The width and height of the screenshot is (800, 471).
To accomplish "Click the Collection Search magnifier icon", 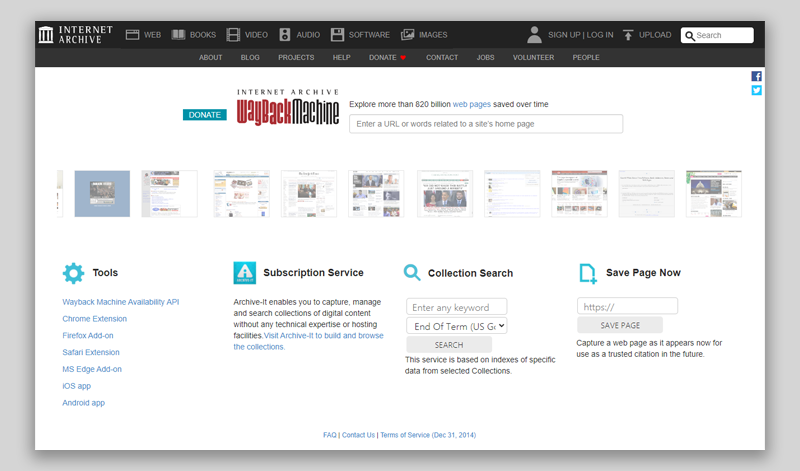I will pyautogui.click(x=412, y=272).
